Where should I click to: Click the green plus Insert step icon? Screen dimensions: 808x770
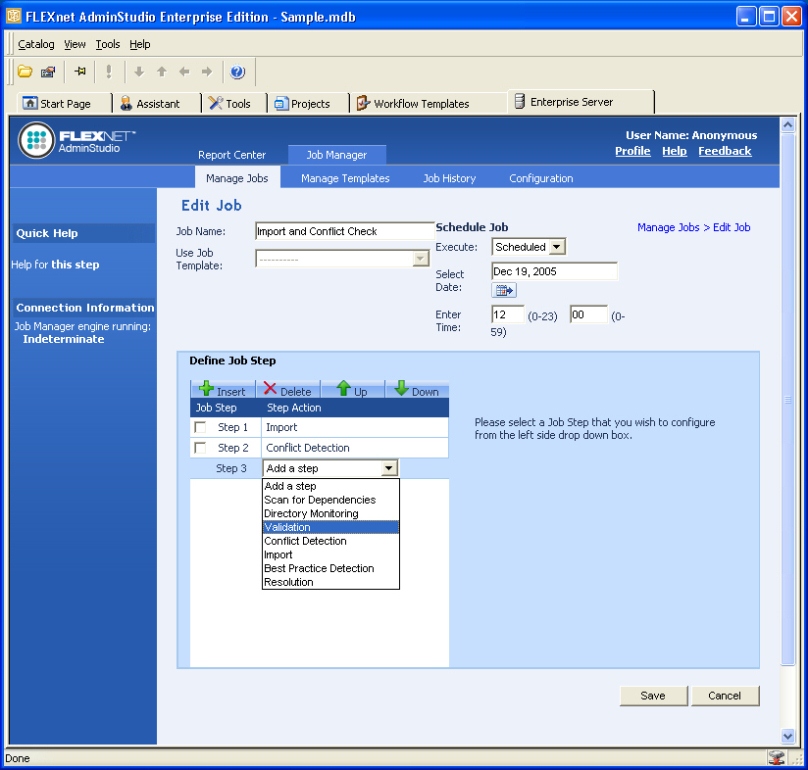tap(207, 390)
